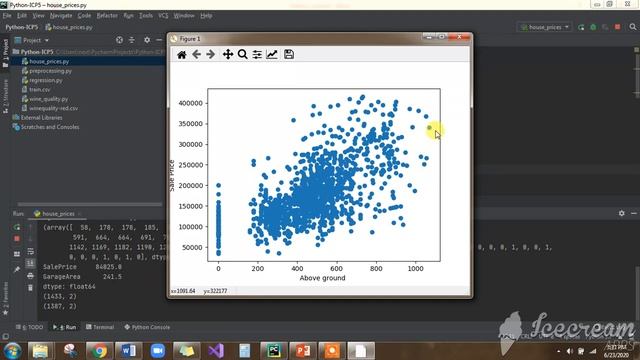
Task: Click the Print icon in Run panel
Action: click(x=30, y=276)
